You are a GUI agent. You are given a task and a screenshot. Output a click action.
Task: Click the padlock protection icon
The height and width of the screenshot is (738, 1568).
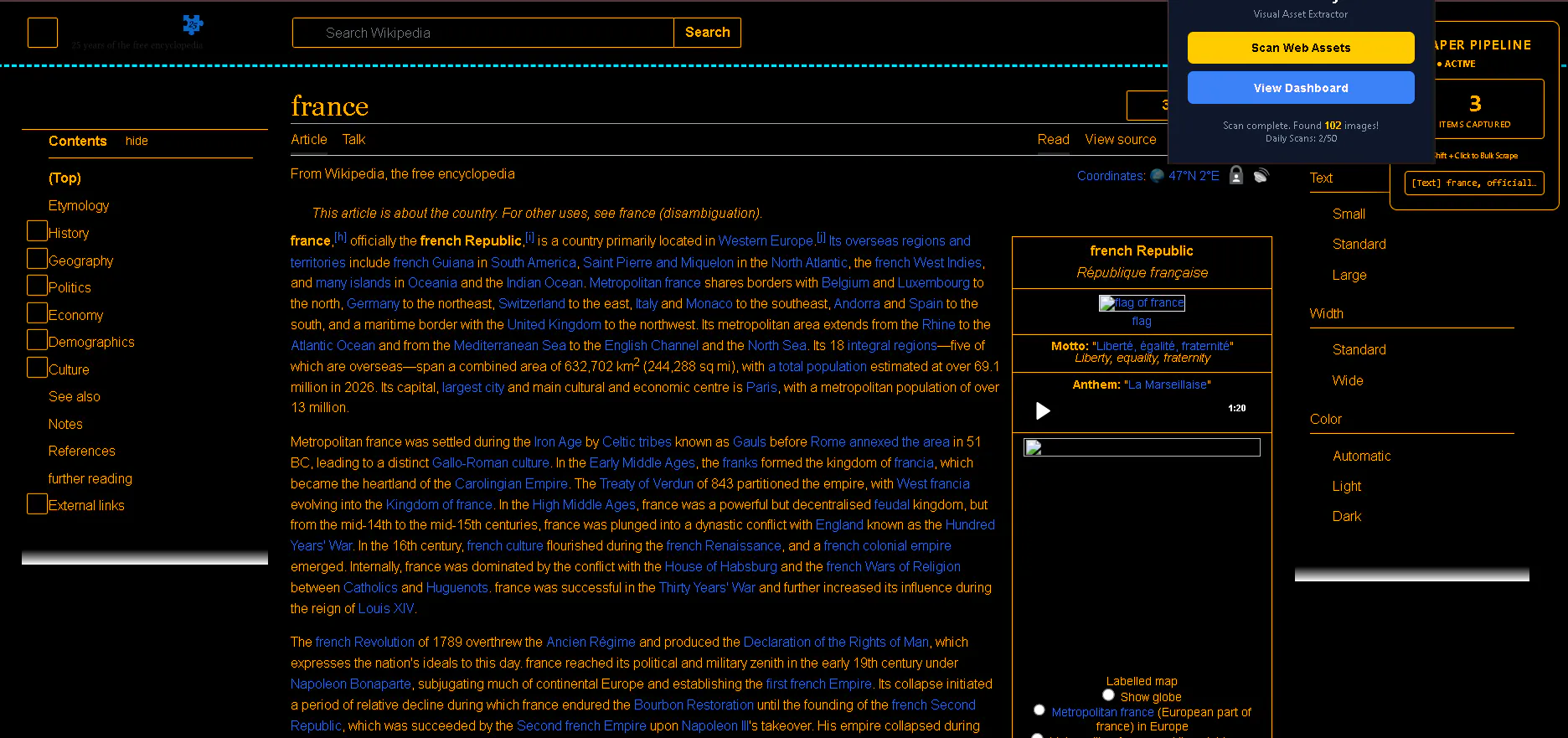coord(1236,175)
